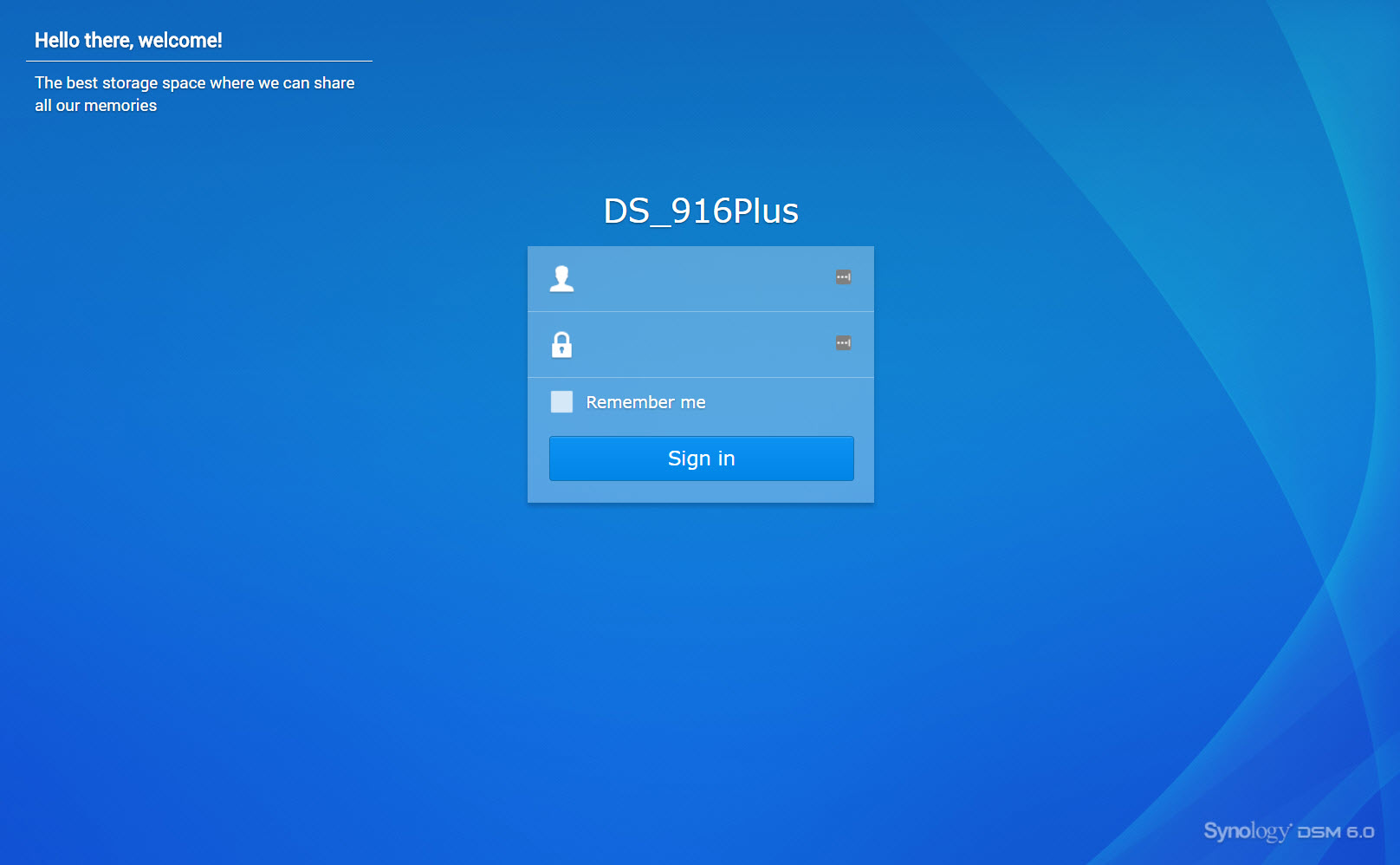The width and height of the screenshot is (1400, 865).
Task: Click the password input field
Action: pyautogui.click(x=701, y=345)
